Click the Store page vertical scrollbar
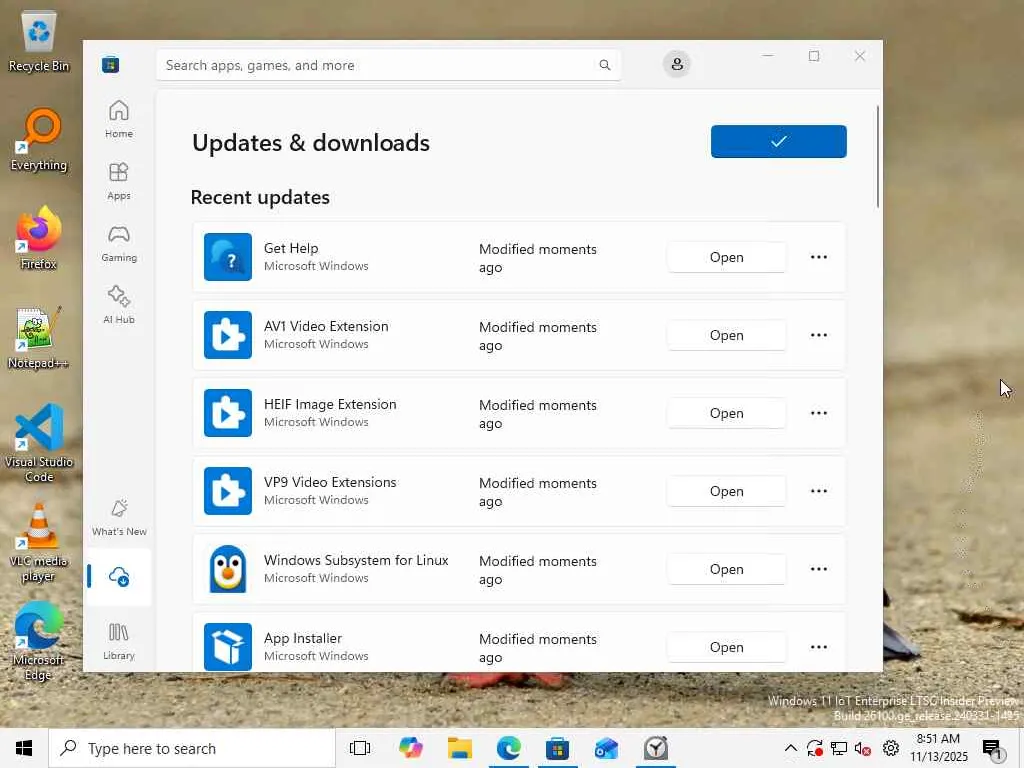 coord(877,157)
